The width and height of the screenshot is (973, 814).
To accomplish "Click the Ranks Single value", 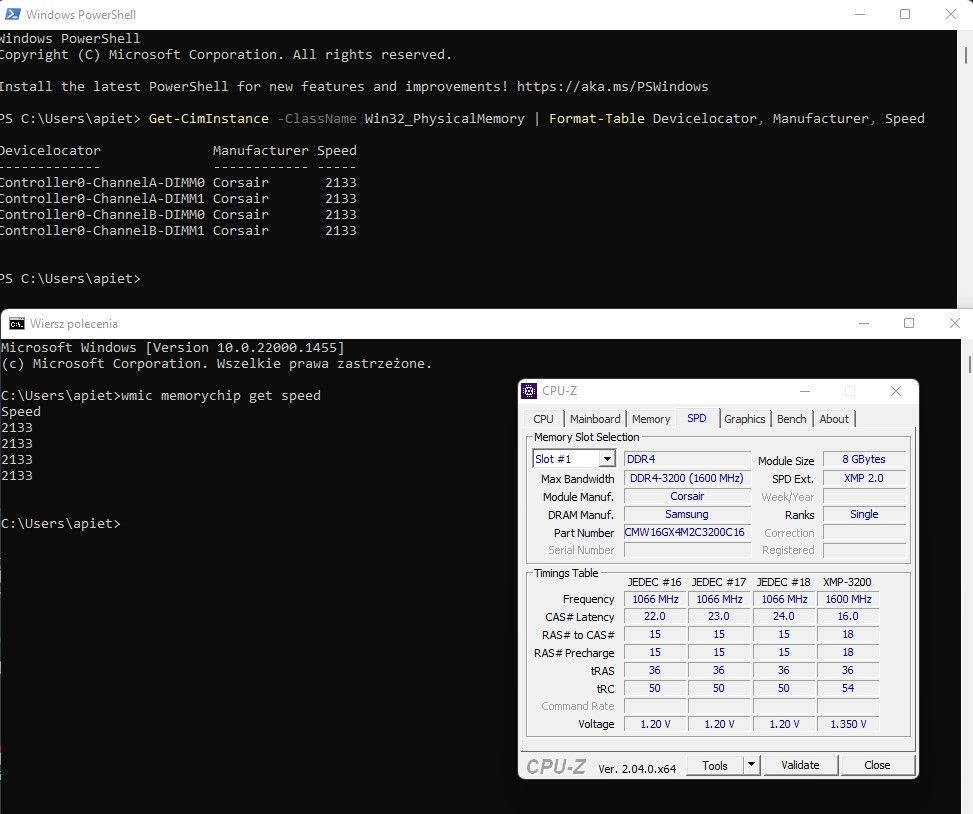I will (864, 514).
